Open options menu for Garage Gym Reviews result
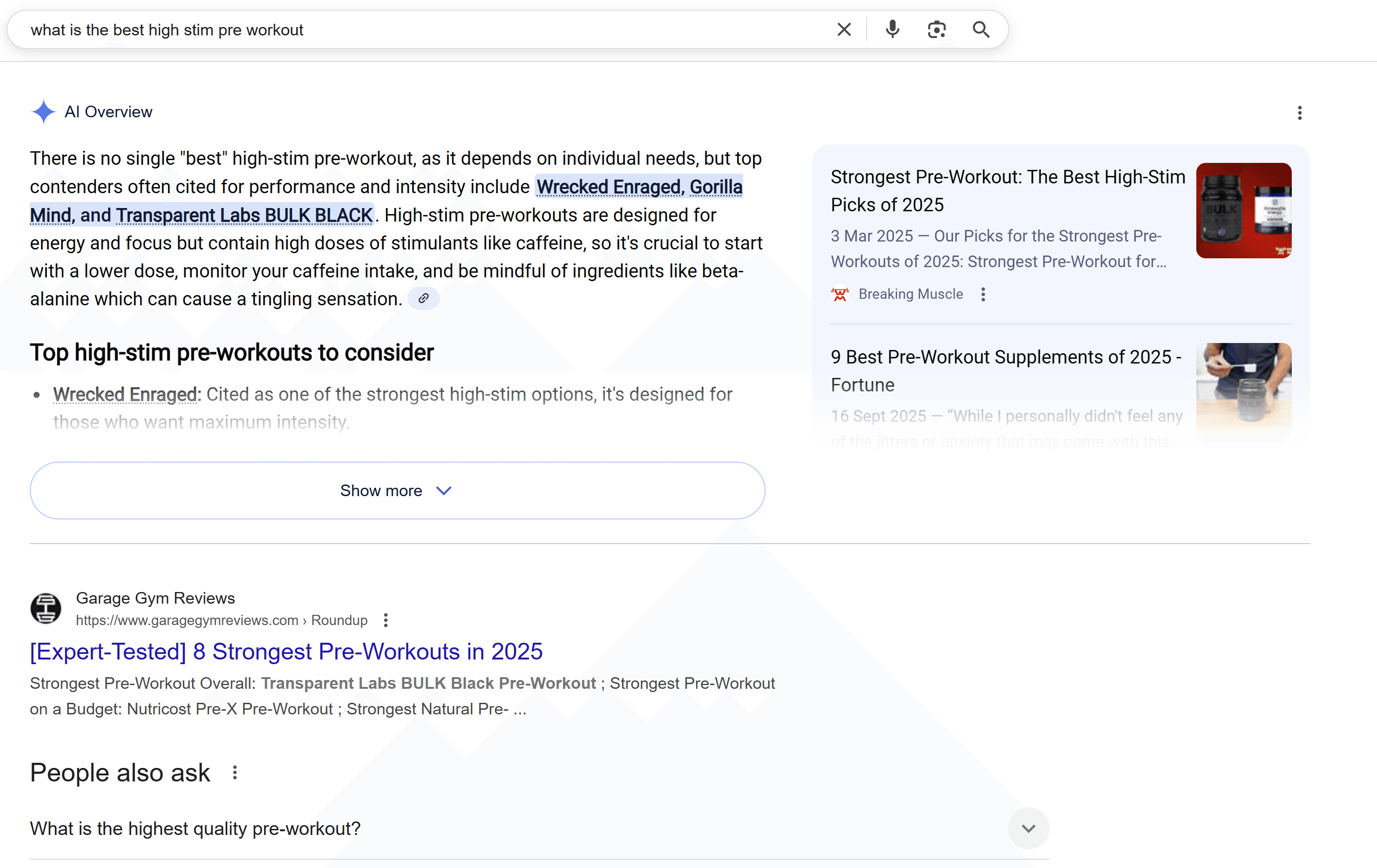The width and height of the screenshot is (1377, 868). coord(386,620)
